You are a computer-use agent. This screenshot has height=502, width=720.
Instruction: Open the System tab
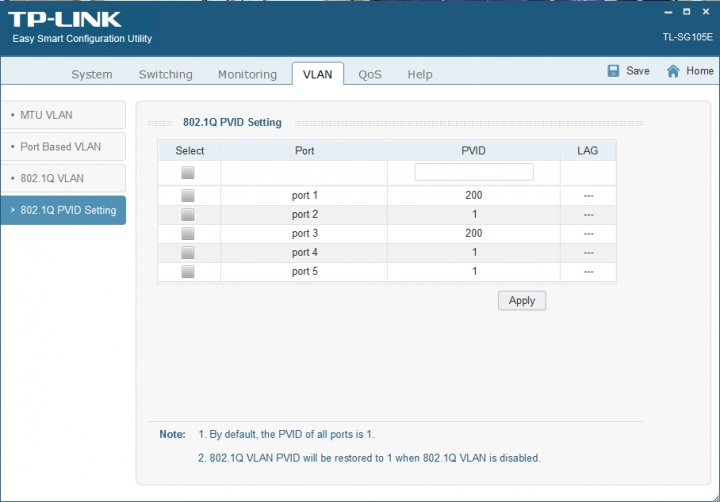(92, 74)
